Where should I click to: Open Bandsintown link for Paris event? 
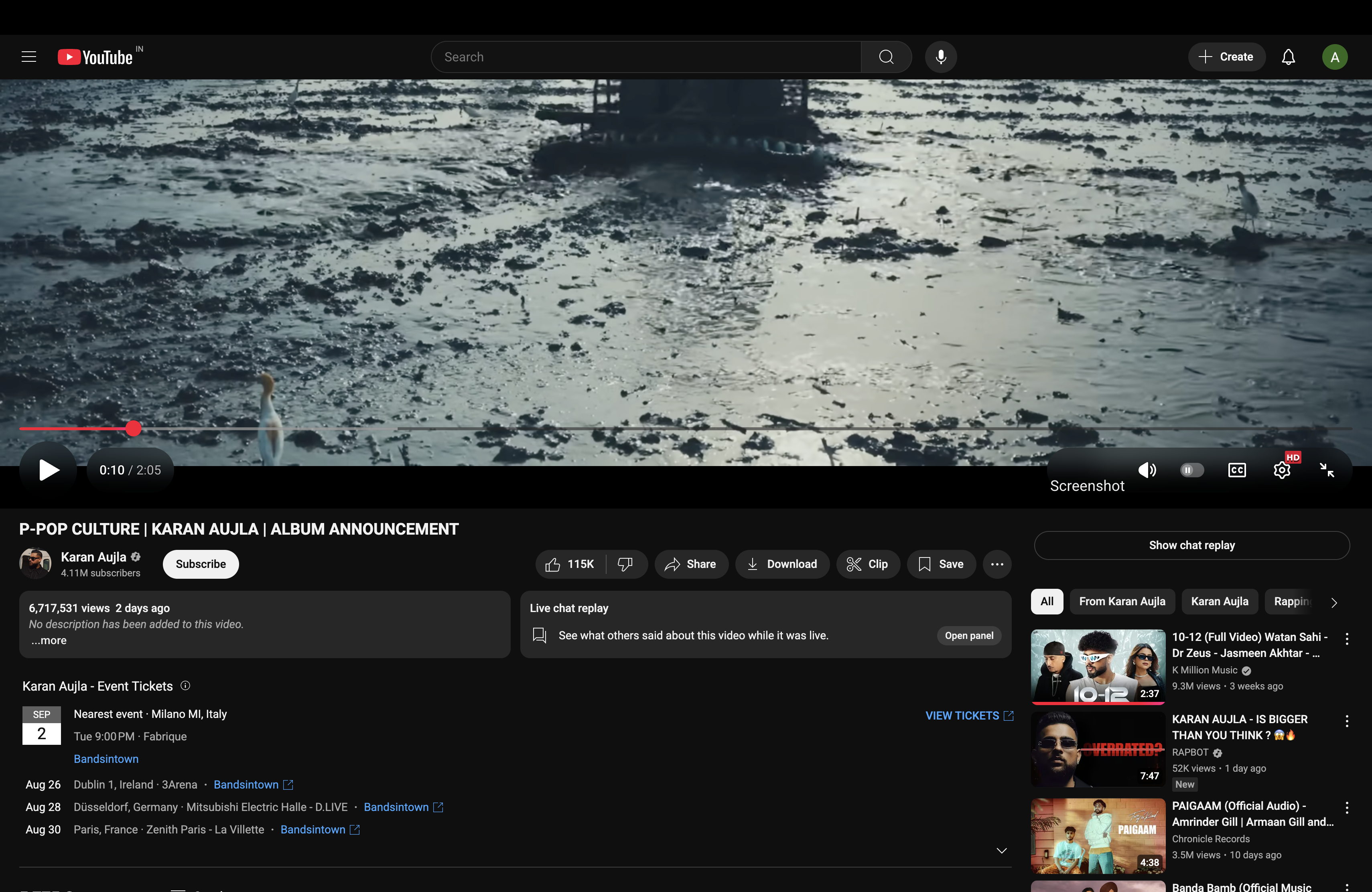320,829
